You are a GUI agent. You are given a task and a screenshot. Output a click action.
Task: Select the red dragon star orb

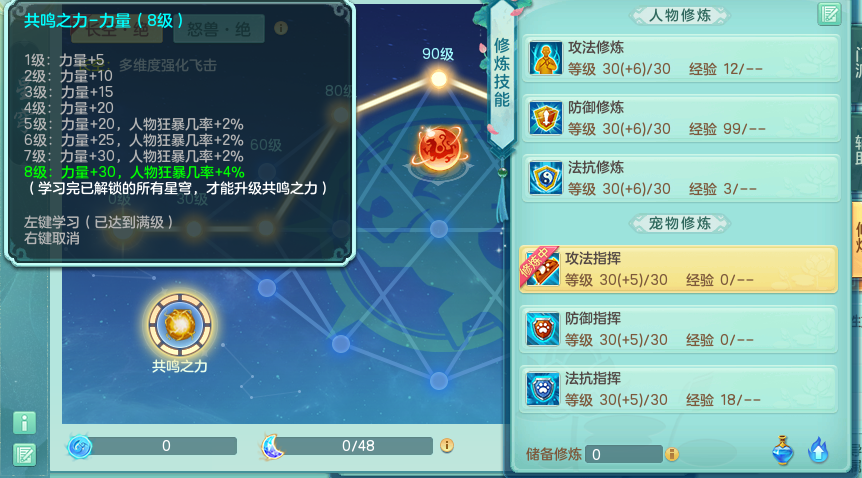coord(440,149)
